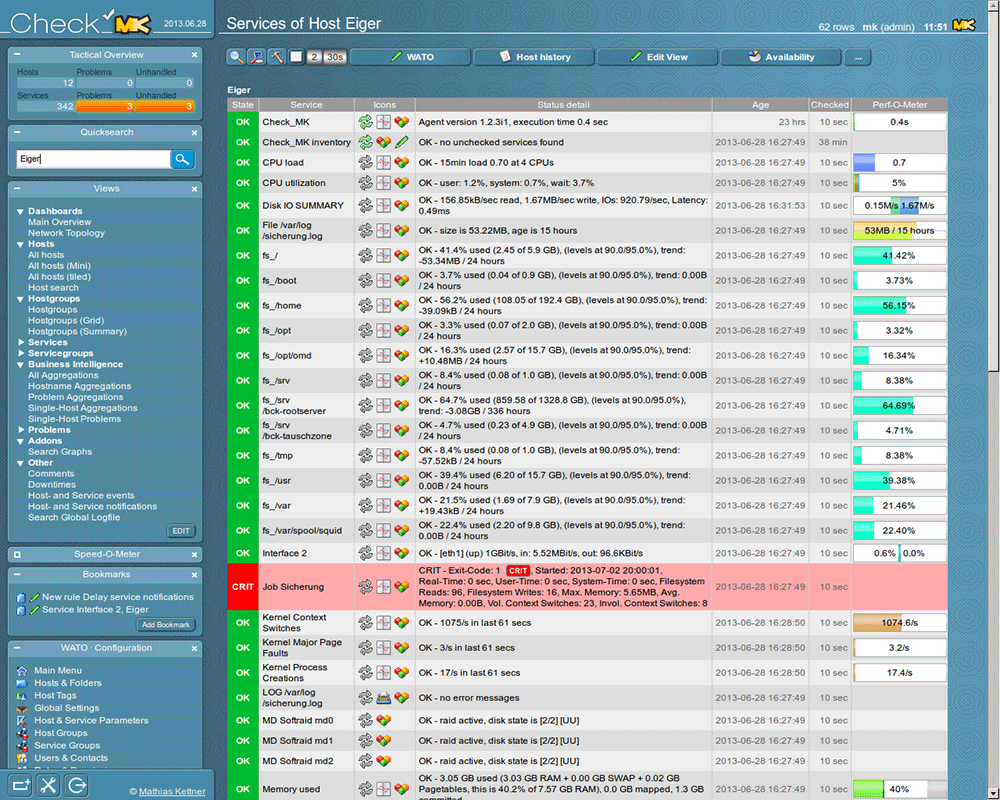Sort table by the Age column header

click(760, 105)
